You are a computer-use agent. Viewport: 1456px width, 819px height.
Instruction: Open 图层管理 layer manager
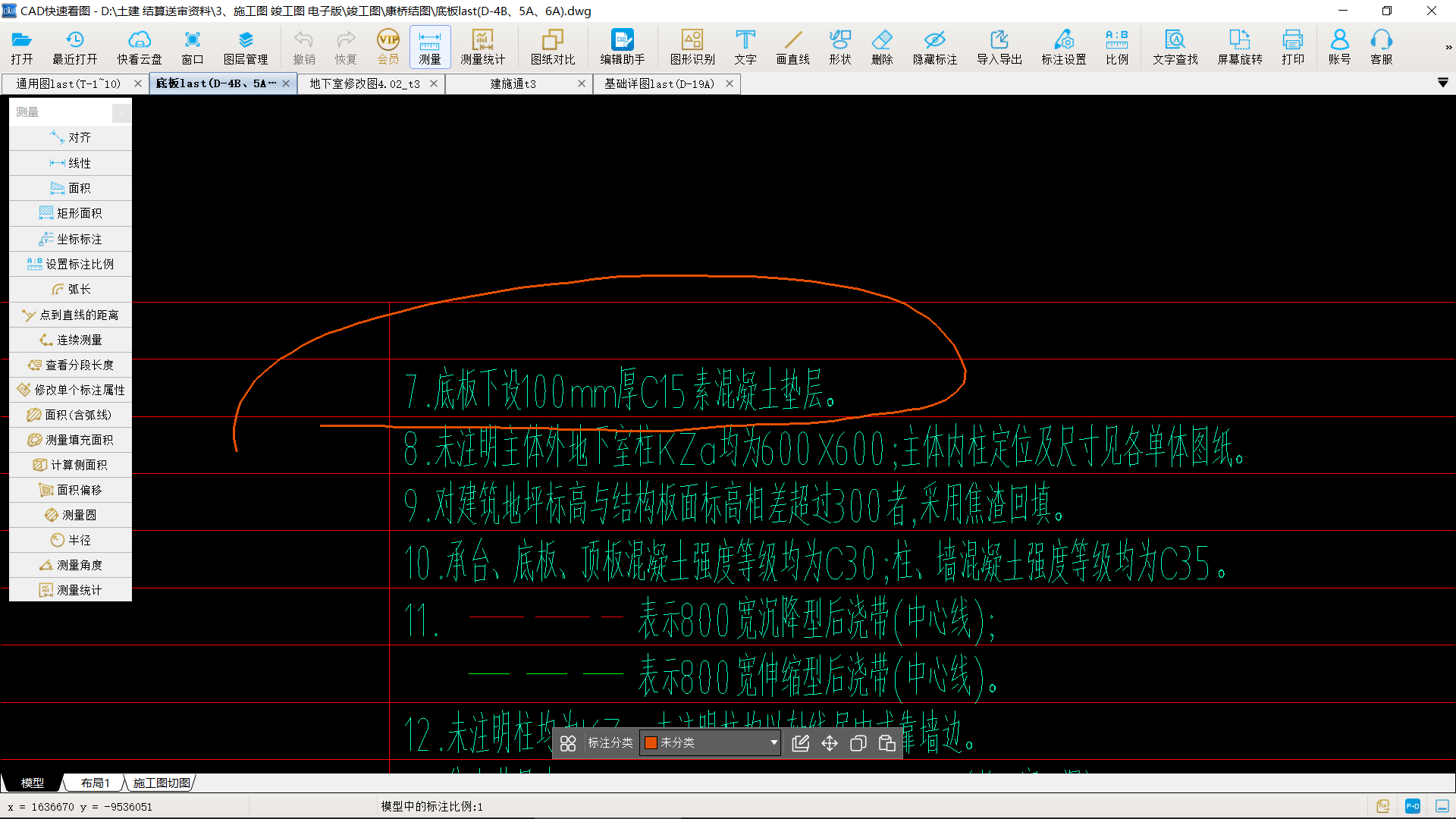pyautogui.click(x=246, y=47)
